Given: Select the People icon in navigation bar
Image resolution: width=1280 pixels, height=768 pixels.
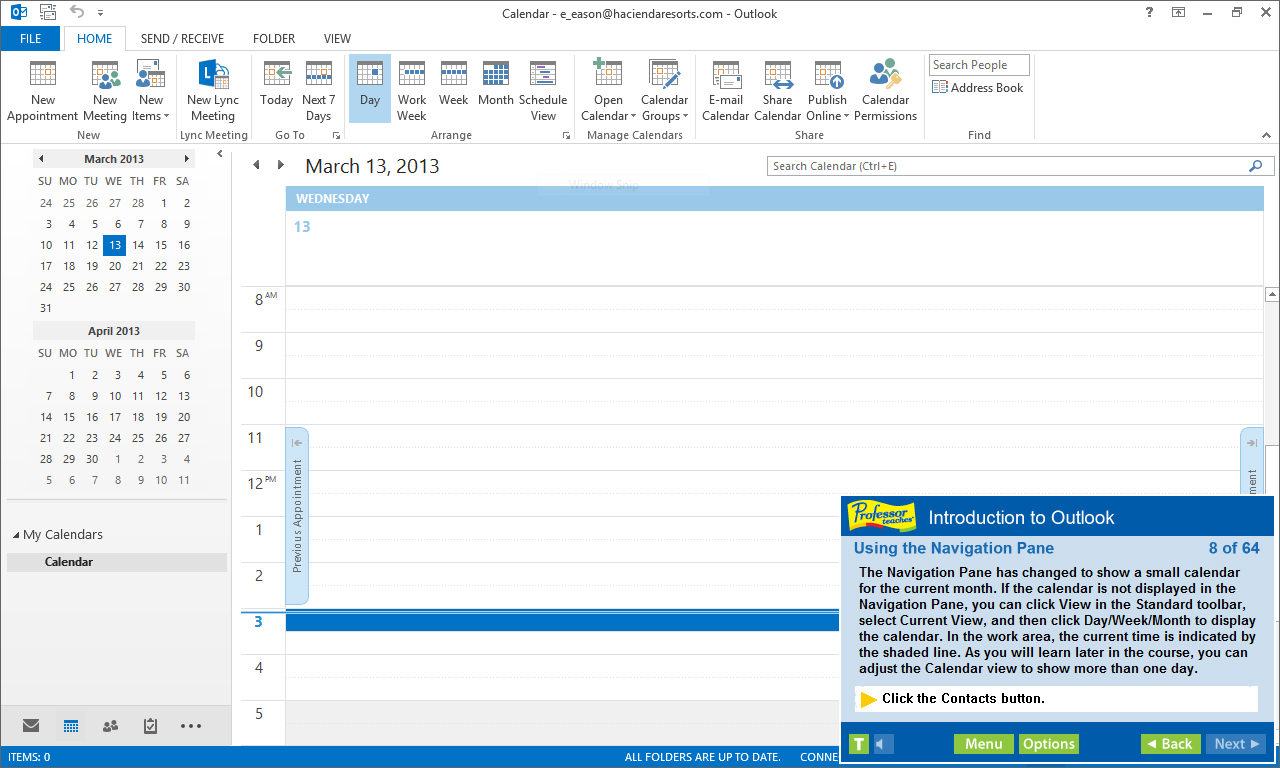Looking at the screenshot, I should click(x=110, y=726).
